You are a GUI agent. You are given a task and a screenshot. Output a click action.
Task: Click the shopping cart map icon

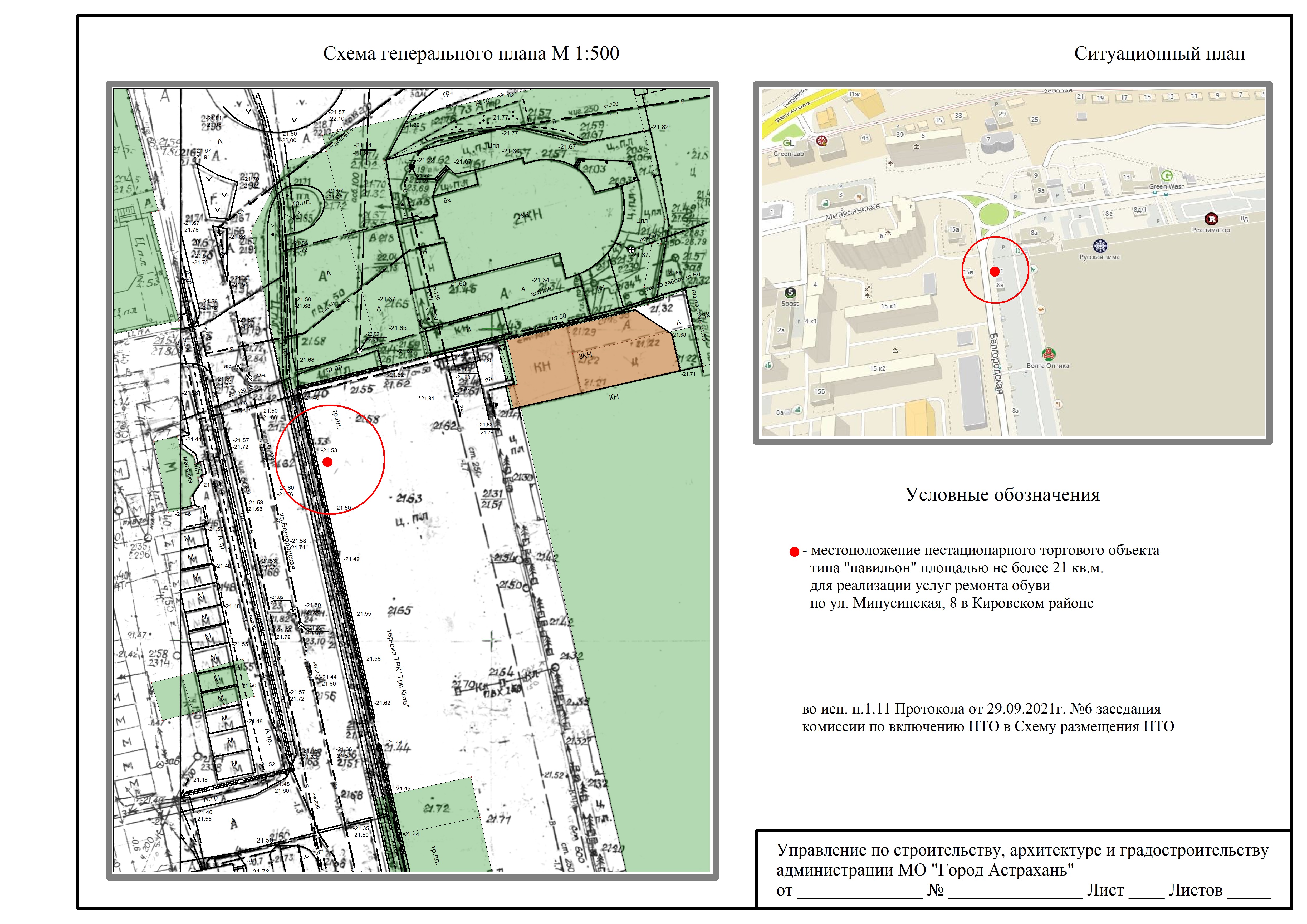(x=1033, y=269)
